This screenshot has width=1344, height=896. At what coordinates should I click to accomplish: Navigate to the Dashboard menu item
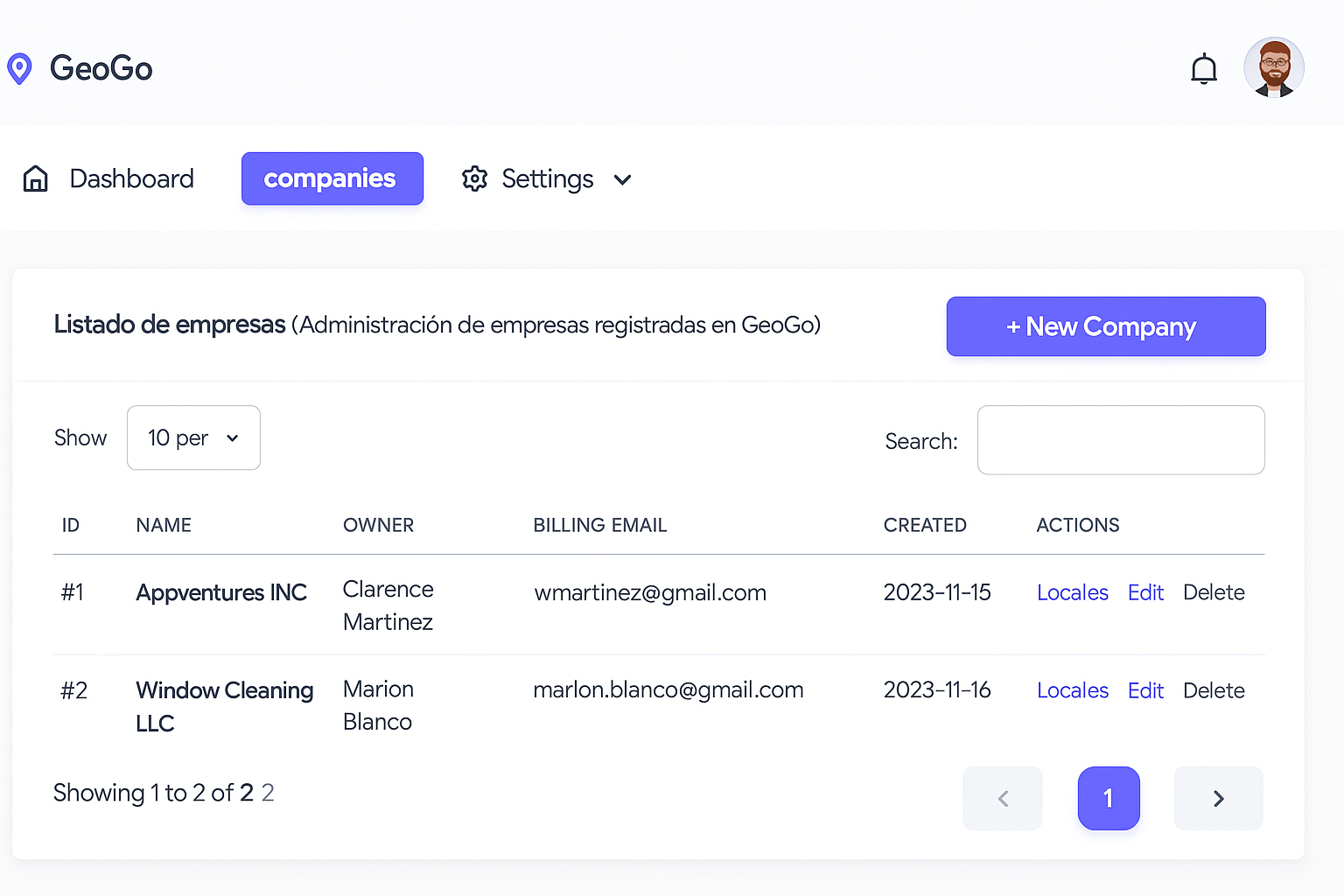(x=131, y=178)
